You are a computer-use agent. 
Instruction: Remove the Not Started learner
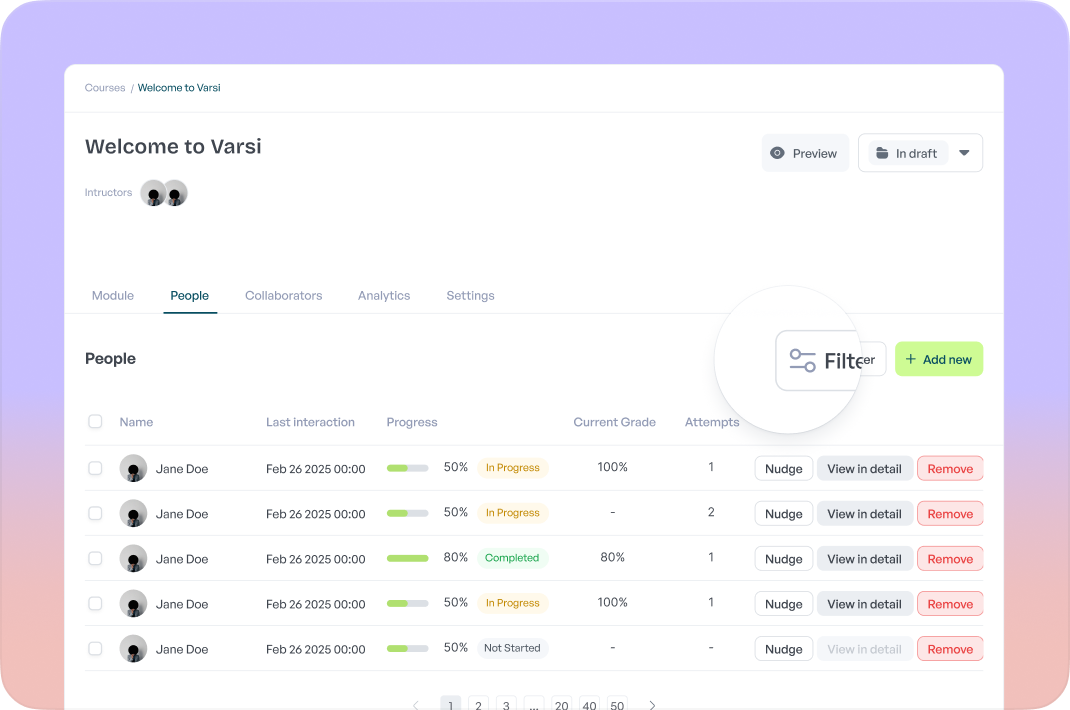tap(949, 649)
